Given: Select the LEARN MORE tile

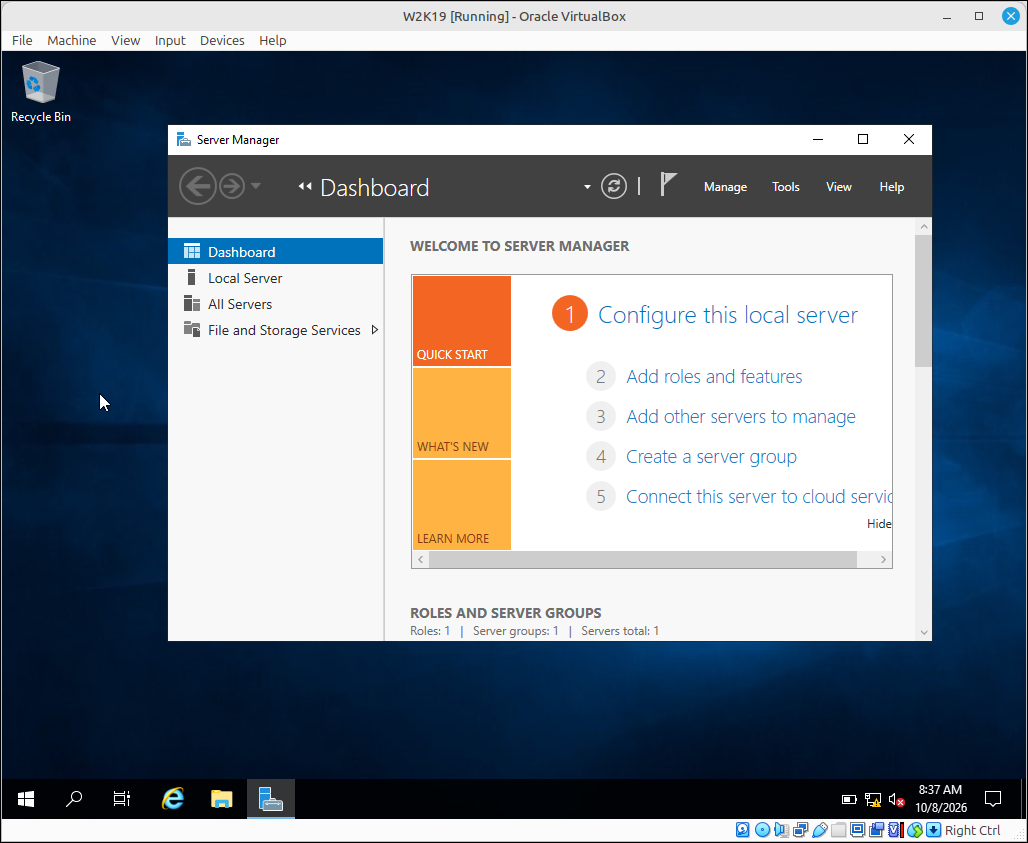Looking at the screenshot, I should (x=462, y=505).
